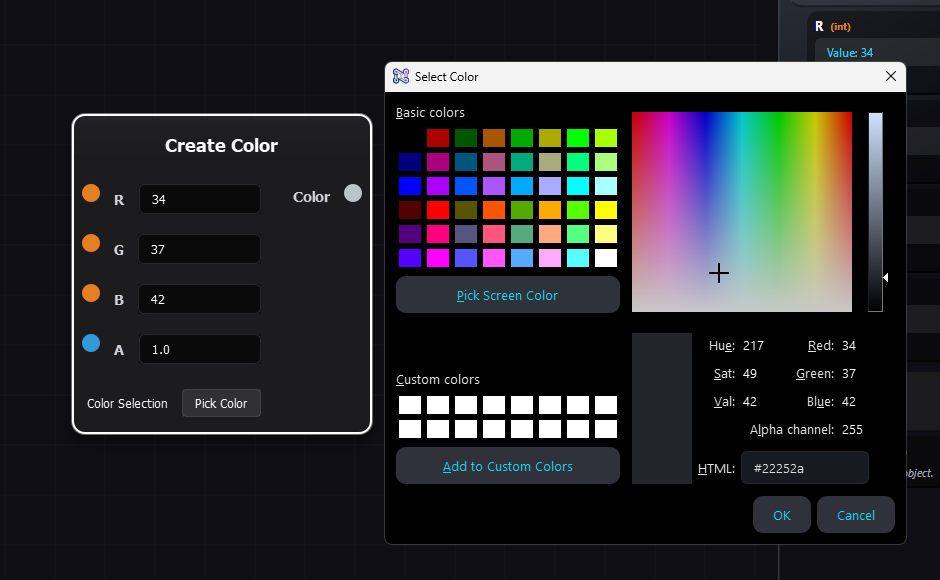
Task: Click inside the HTML hex color field
Action: (804, 468)
